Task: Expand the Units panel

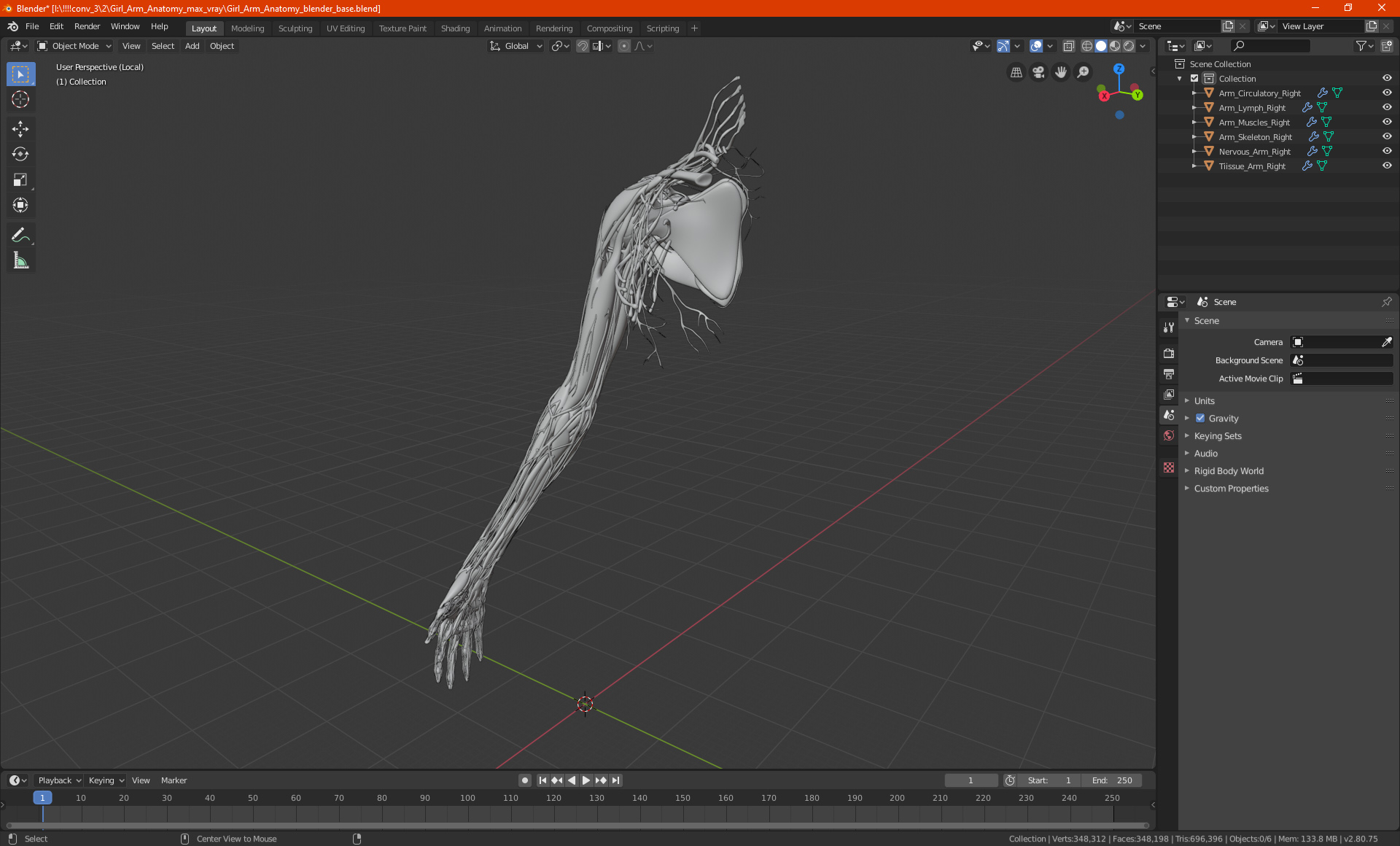Action: click(x=1205, y=401)
